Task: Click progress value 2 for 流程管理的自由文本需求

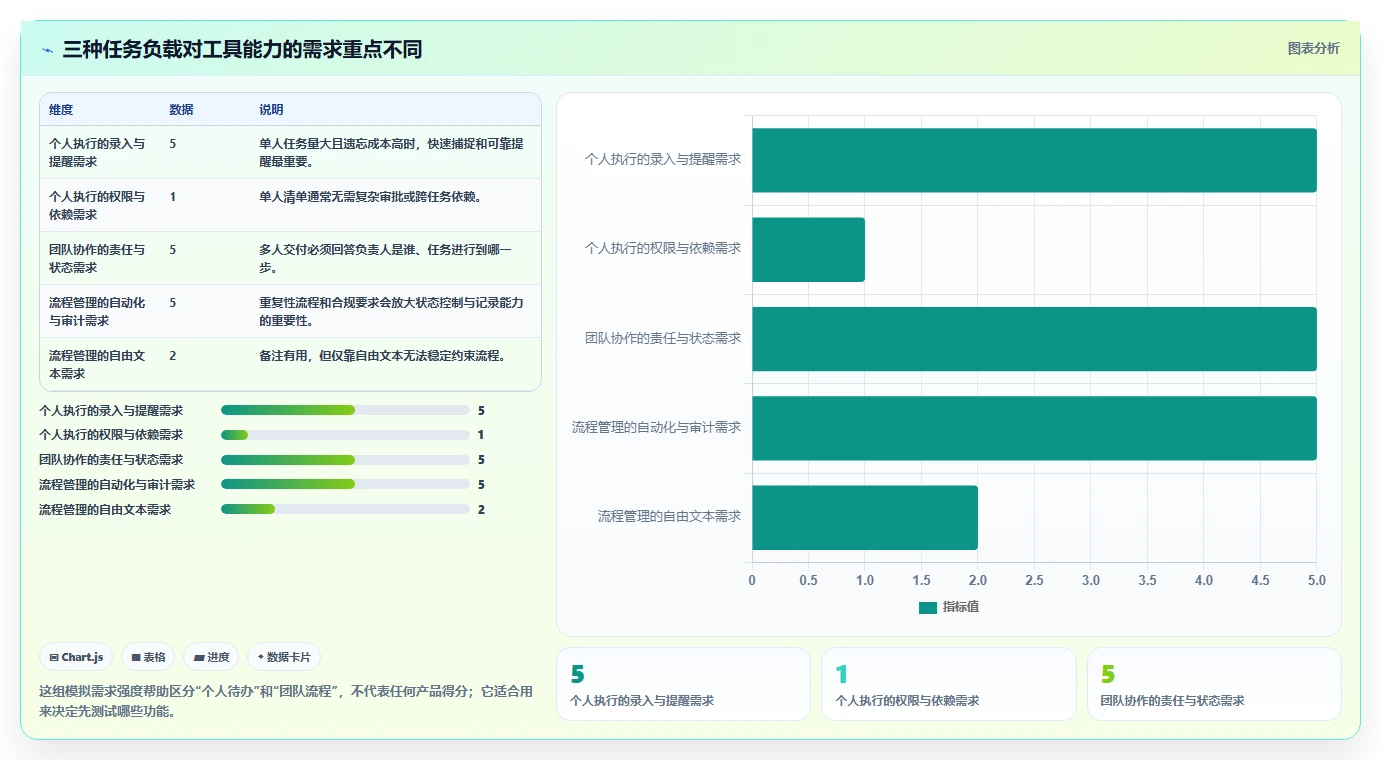Action: 481,509
